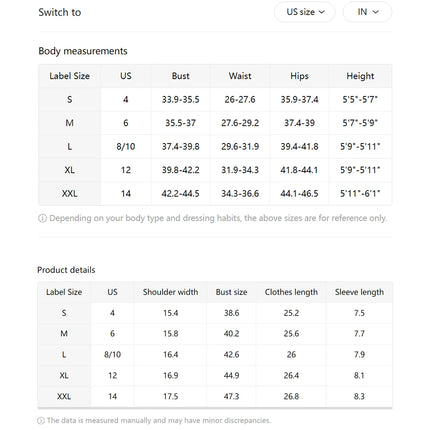The width and height of the screenshot is (430, 430).
Task: Select the Waist column header
Action: pos(240,76)
